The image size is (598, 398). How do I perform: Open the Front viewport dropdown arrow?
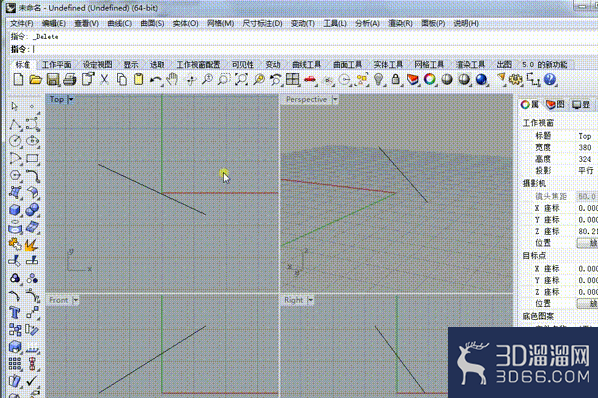click(76, 300)
